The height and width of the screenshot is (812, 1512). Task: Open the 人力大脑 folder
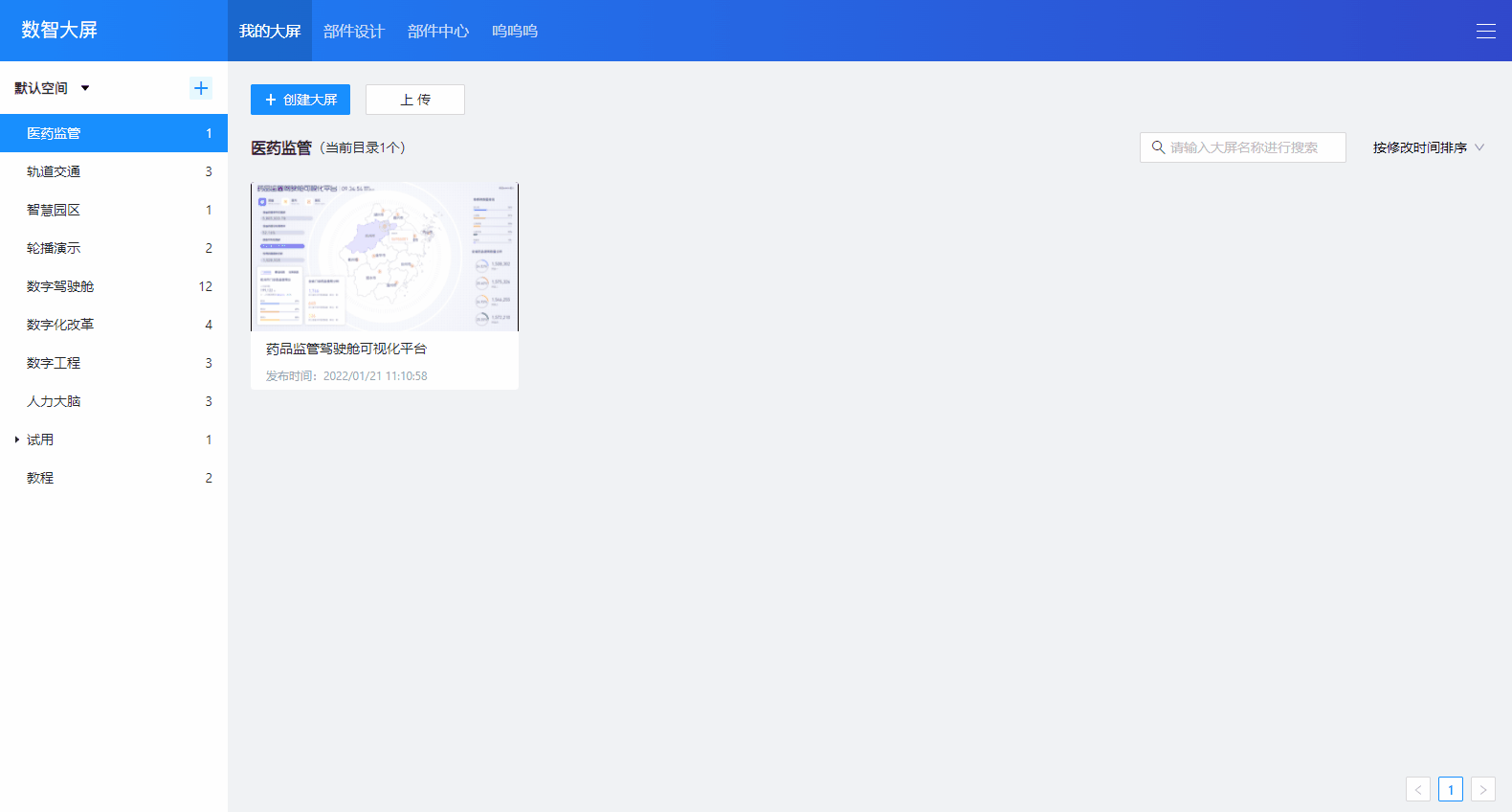pyautogui.click(x=54, y=401)
